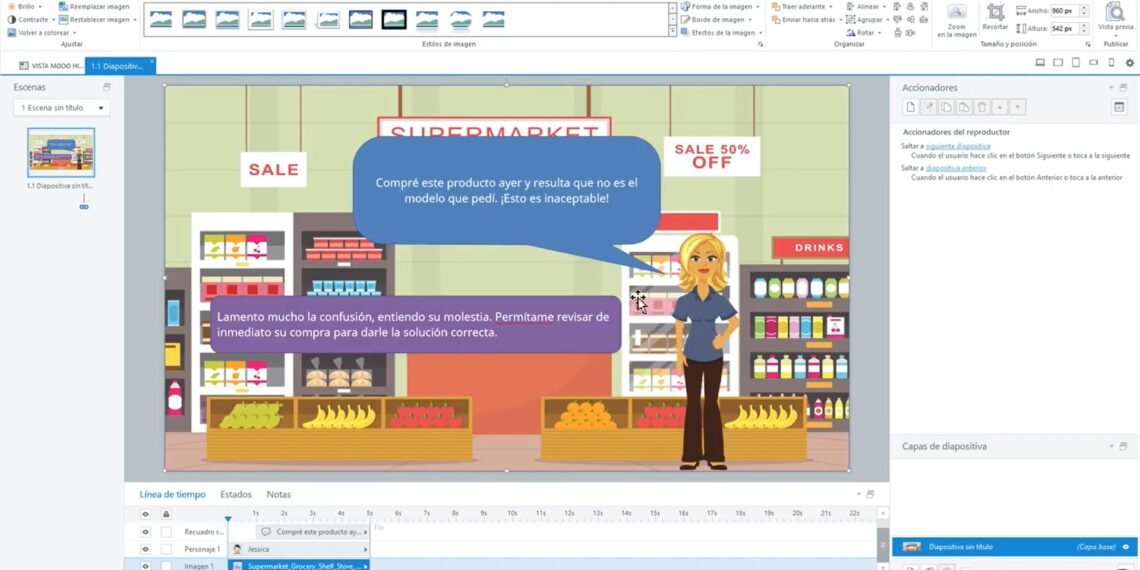Click the copy trigger icon

coord(946,108)
